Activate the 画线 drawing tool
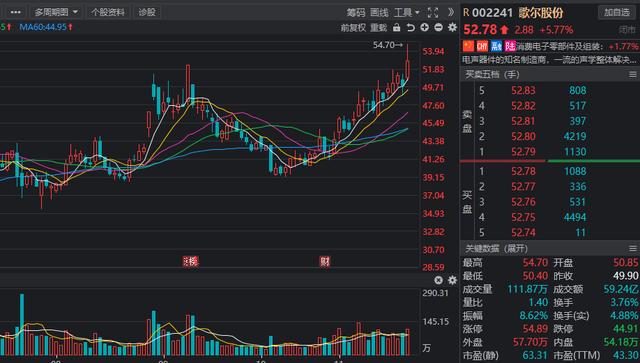Viewport: 640px width, 363px height. (379, 13)
